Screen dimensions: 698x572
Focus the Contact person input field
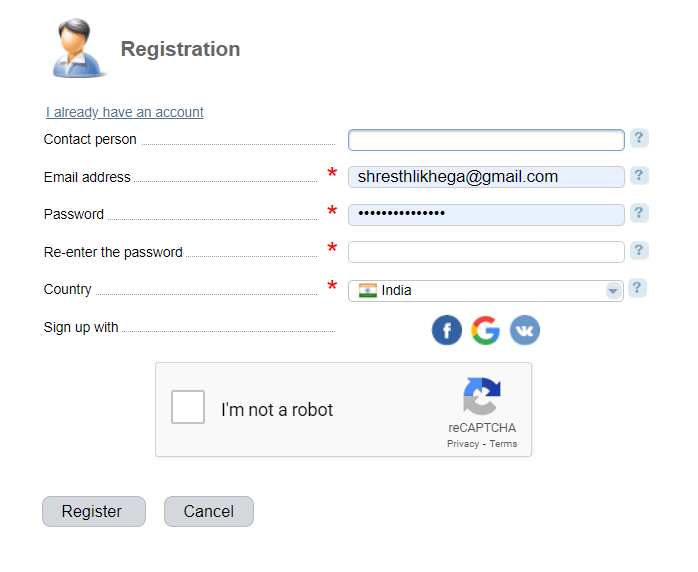click(486, 140)
